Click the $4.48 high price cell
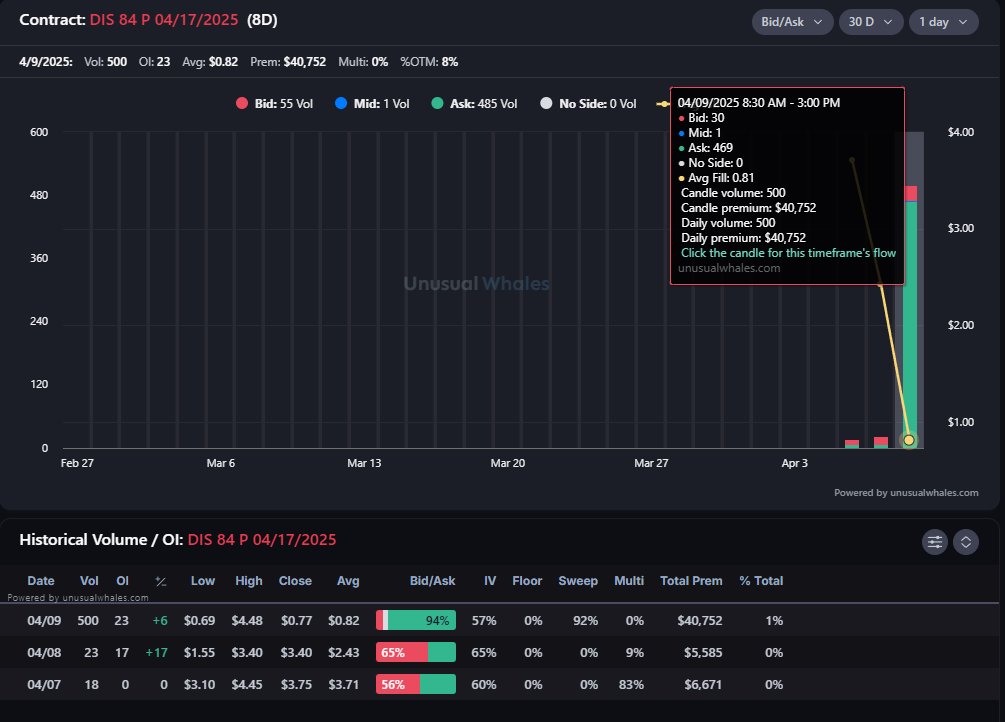This screenshot has height=722, width=1005. pos(247,621)
